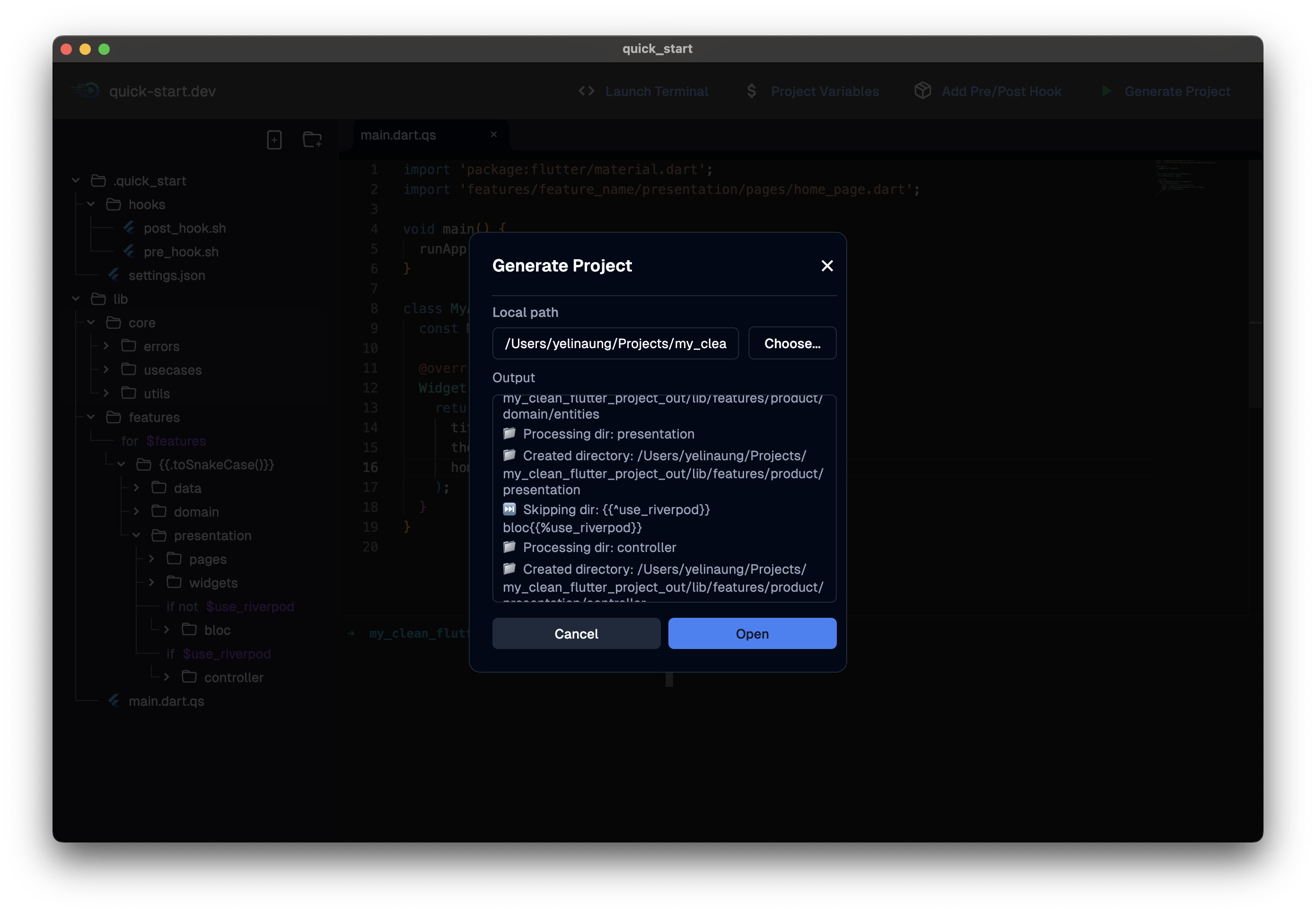Click the Flutter icon beside settings.json
This screenshot has width=1316, height=912.
pos(114,275)
